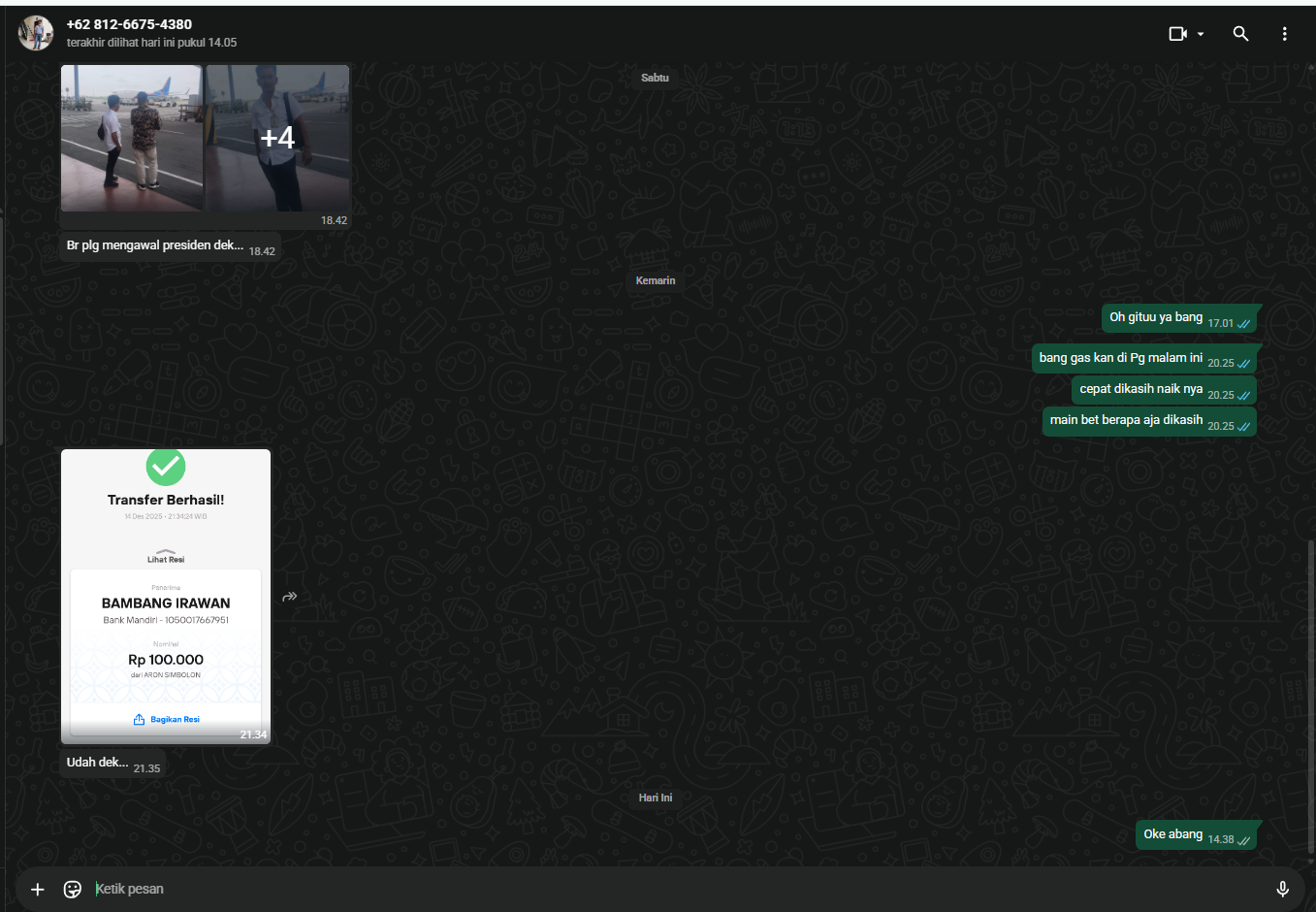Screen dimensions: 1316x912
Task: Open the attach plus menu
Action: (38, 889)
